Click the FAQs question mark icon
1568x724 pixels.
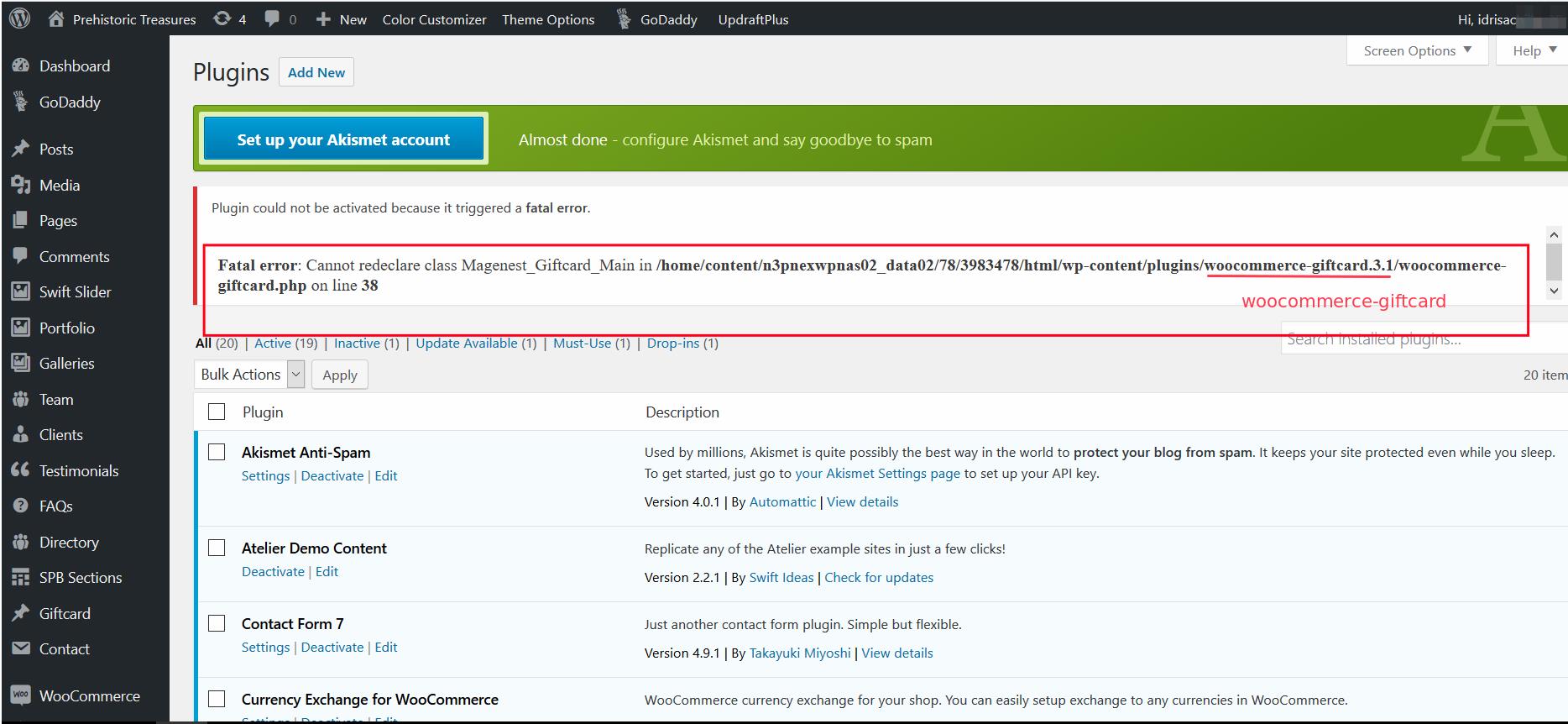(x=21, y=506)
